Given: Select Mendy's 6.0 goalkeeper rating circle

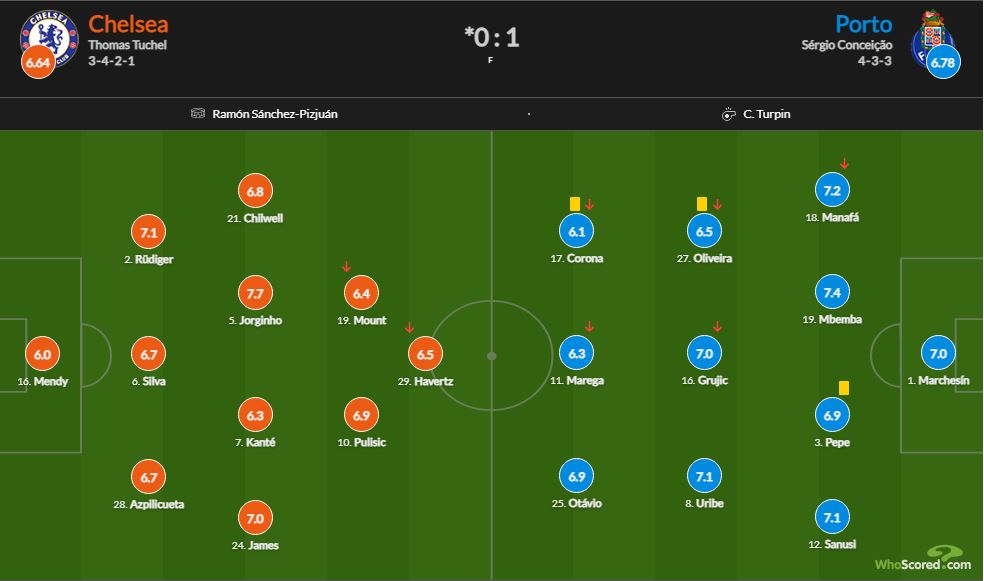Looking at the screenshot, I should coord(42,354).
